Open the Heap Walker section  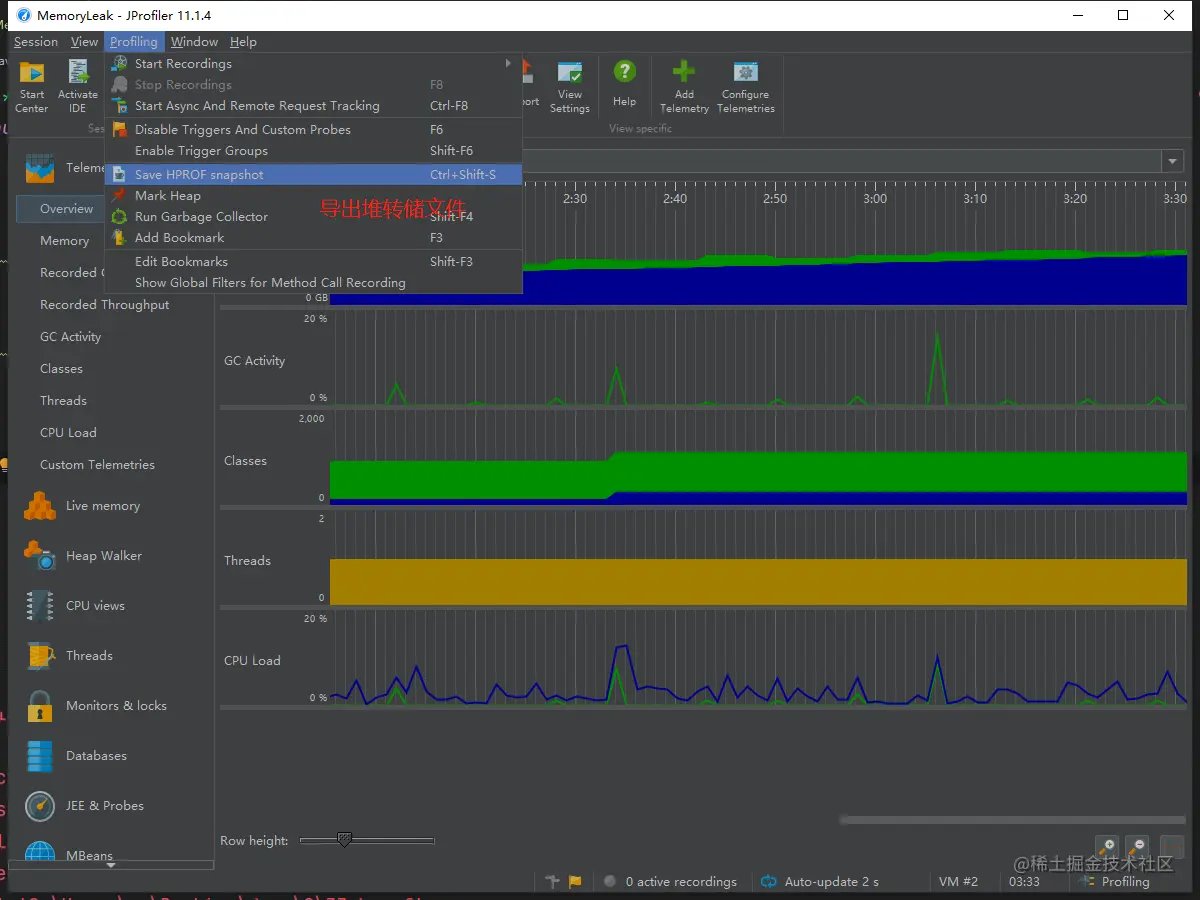(103, 556)
